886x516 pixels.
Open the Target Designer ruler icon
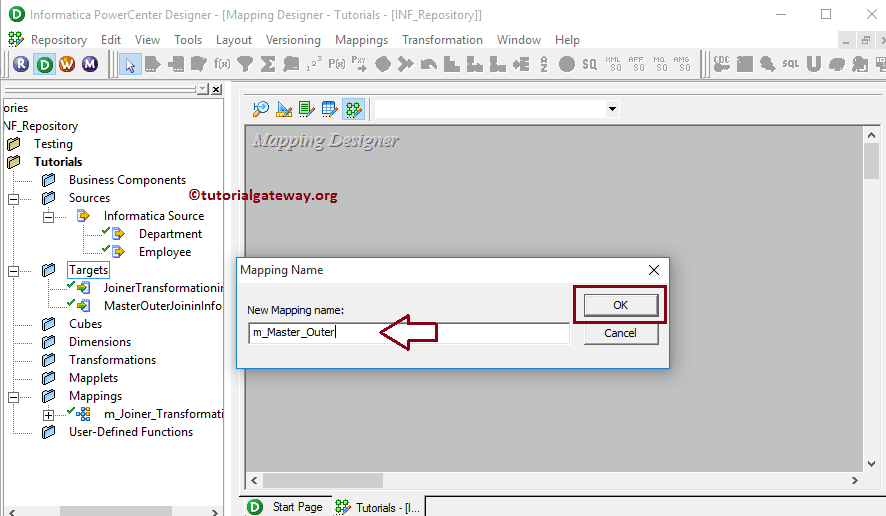click(284, 109)
